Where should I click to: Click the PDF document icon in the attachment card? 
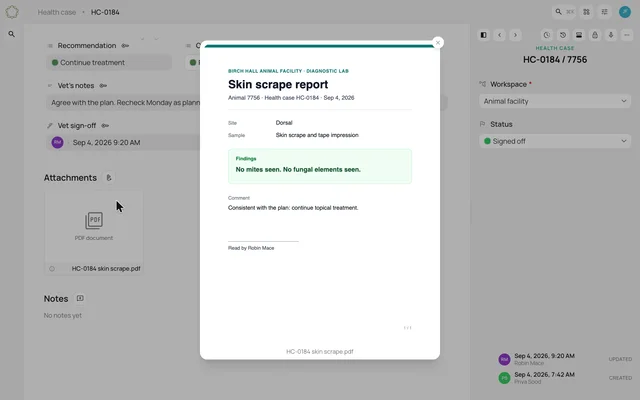[x=94, y=220]
